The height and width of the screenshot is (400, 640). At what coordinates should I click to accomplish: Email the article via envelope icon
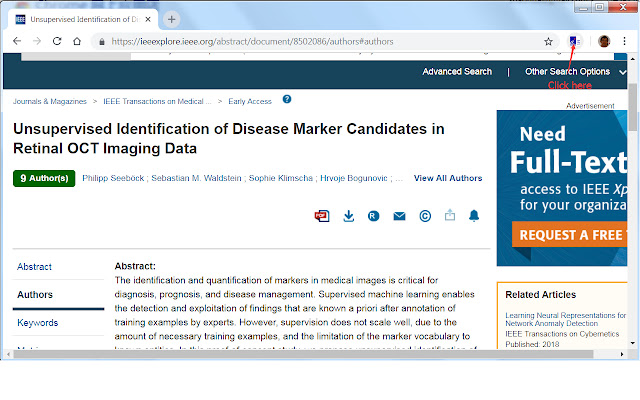399,215
